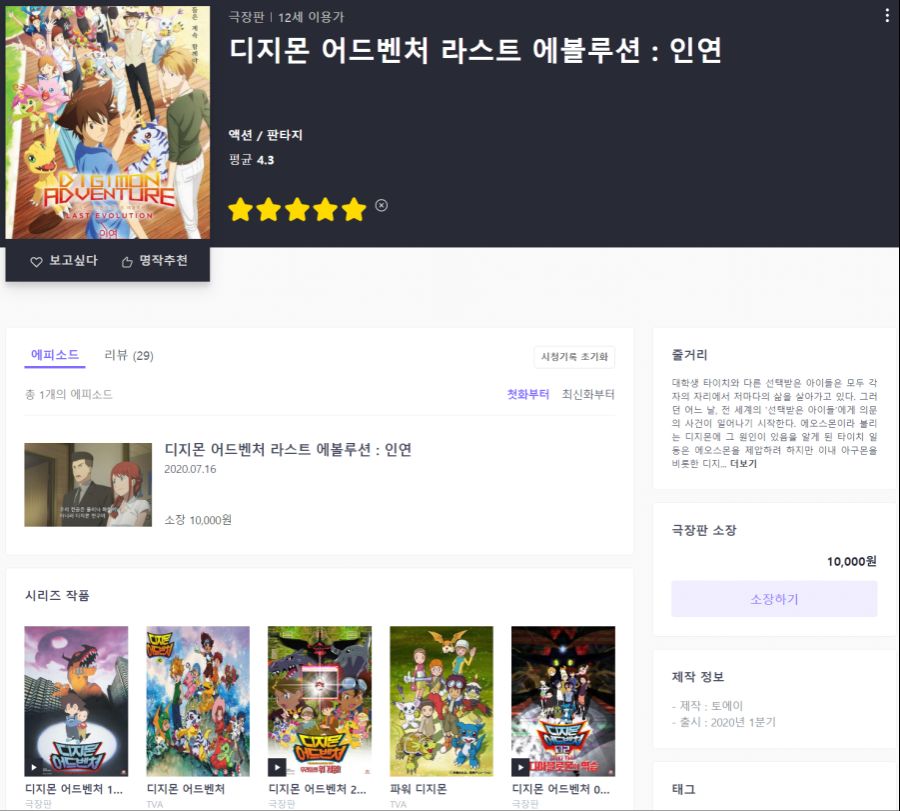Screen dimensions: 900x811
Task: Open episode title 디지몬 어드벤처 라스트 에볼루션 : 인연 in list
Action: pos(288,449)
